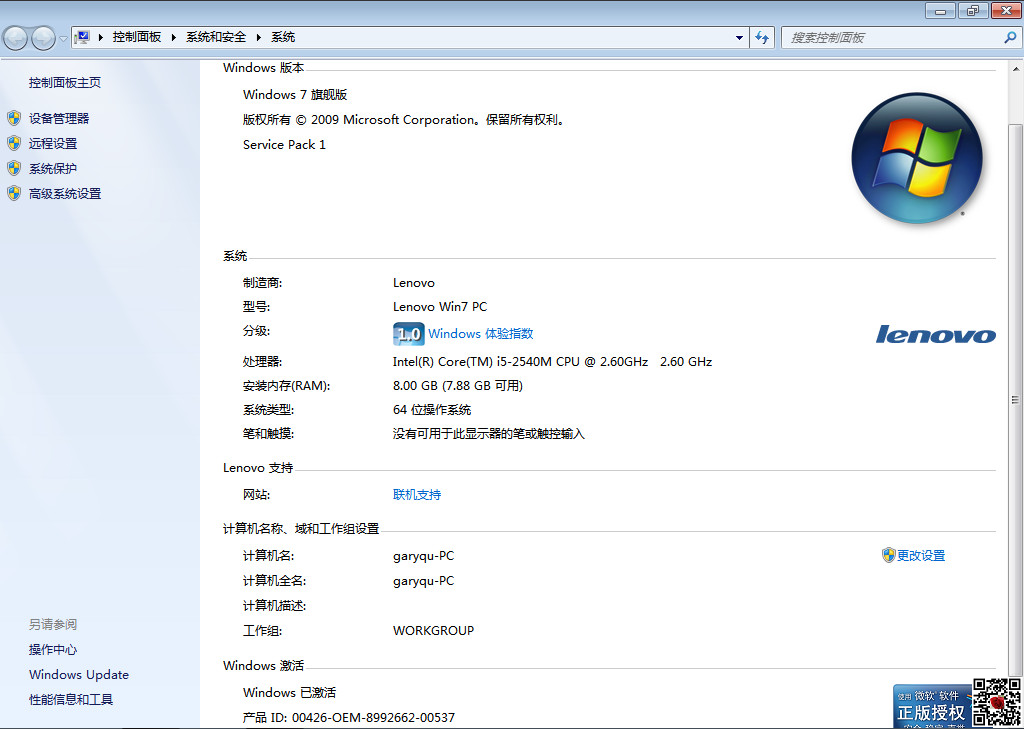Open Windows Update link
The height and width of the screenshot is (729, 1024).
tap(79, 675)
